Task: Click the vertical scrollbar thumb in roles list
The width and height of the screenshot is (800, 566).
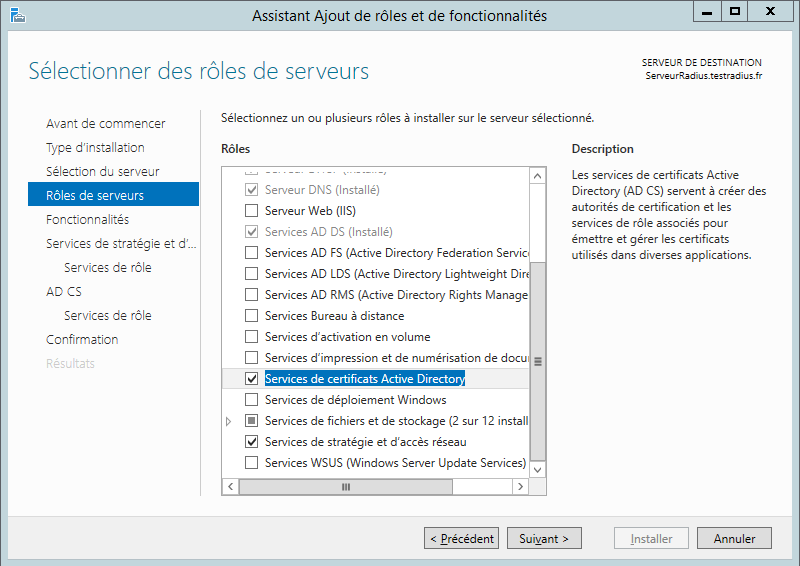Action: [538, 360]
